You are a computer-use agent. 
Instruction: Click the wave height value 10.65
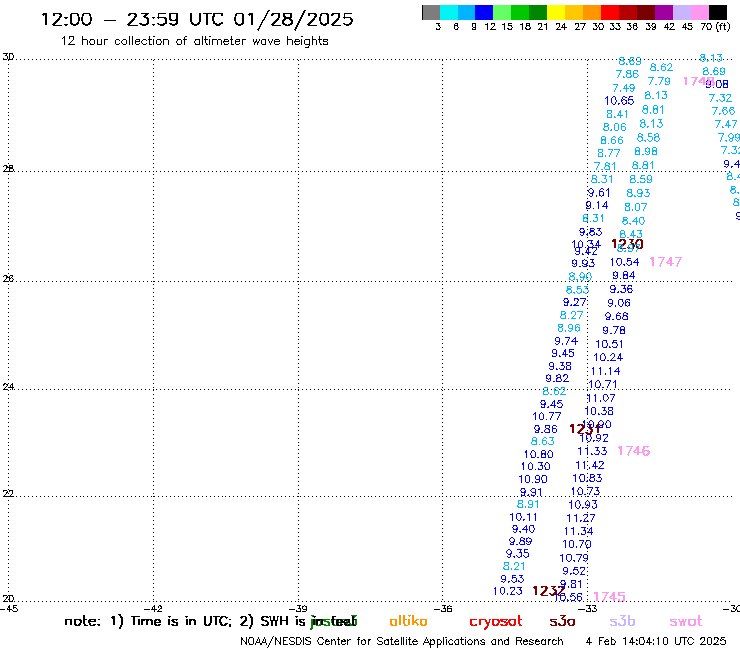[619, 101]
